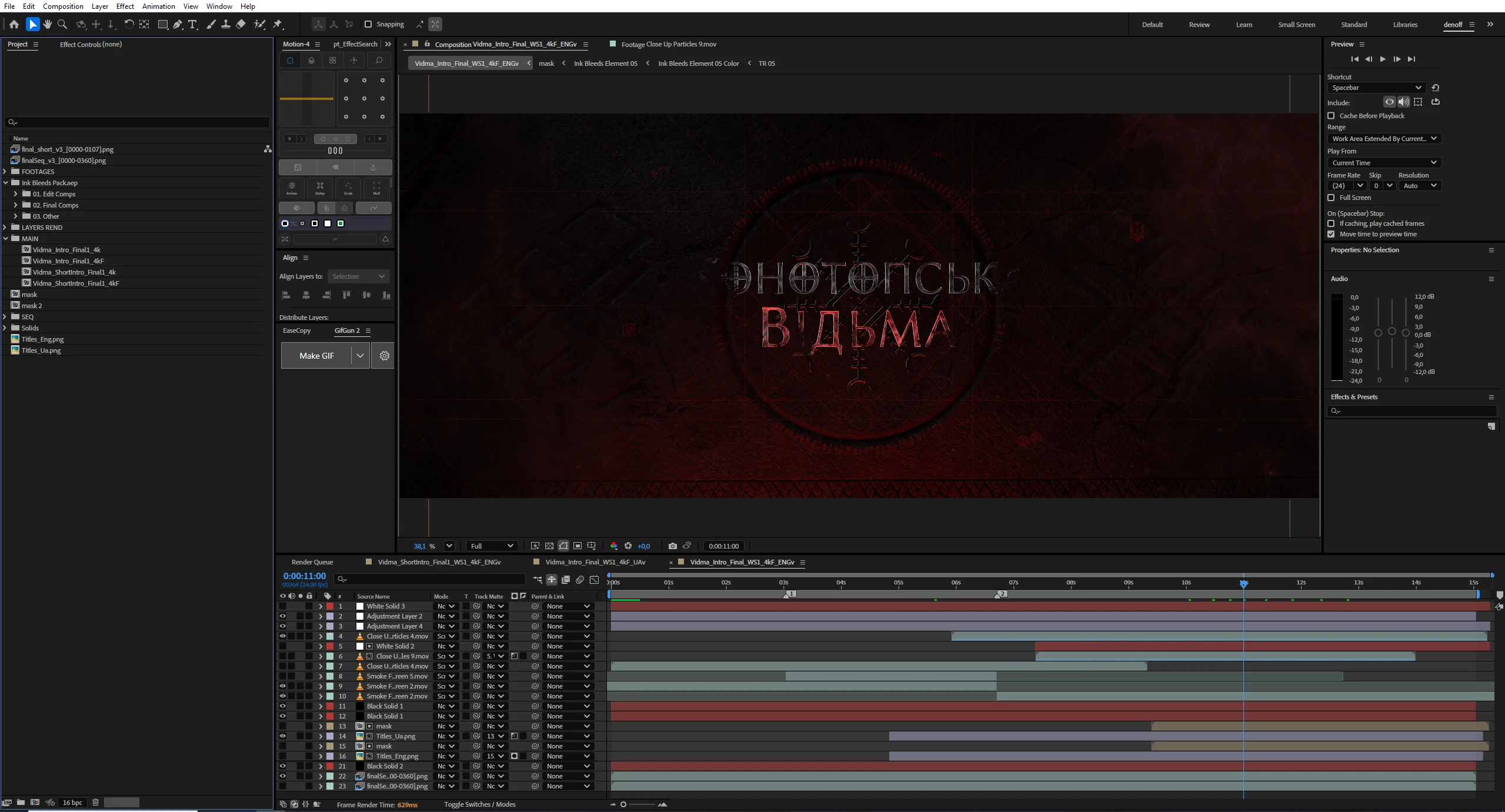Toggle the transparency grid in the viewer
The image size is (1505, 812).
tap(549, 546)
